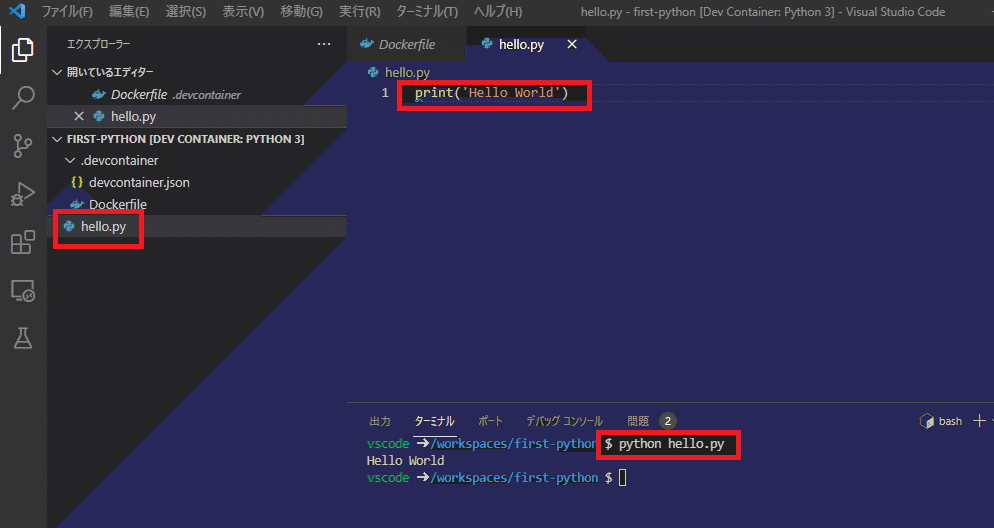This screenshot has height=528, width=994.
Task: Open the Search view icon
Action: click(x=23, y=98)
